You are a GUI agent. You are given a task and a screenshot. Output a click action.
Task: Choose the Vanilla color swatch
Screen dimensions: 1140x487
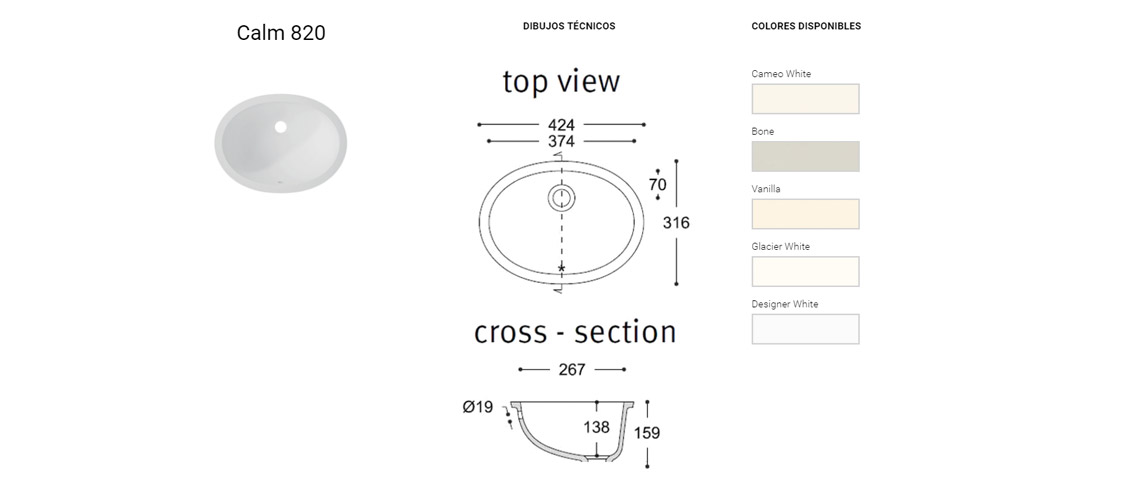click(x=806, y=214)
